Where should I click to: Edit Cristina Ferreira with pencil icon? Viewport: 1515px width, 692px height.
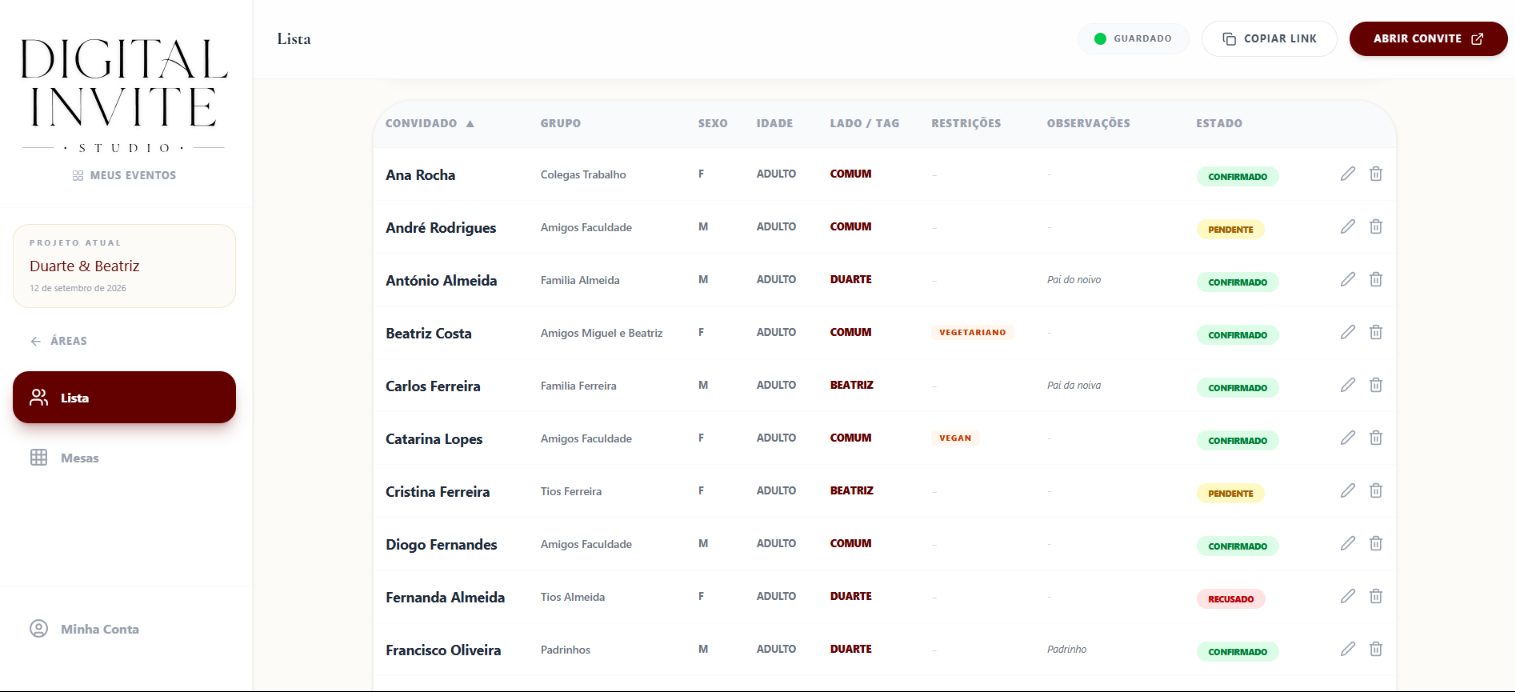(1348, 491)
